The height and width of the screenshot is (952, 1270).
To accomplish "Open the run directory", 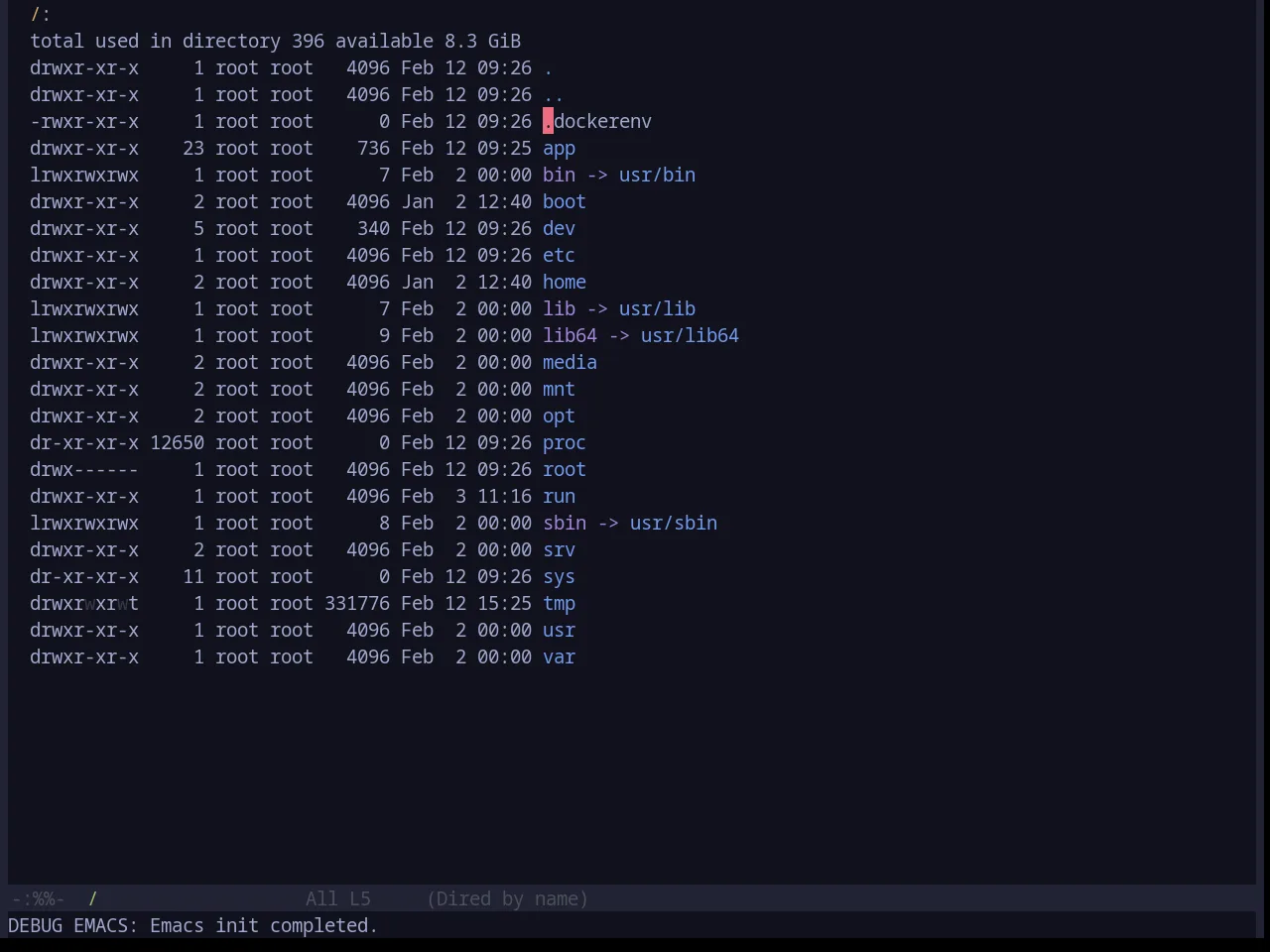I will [559, 497].
